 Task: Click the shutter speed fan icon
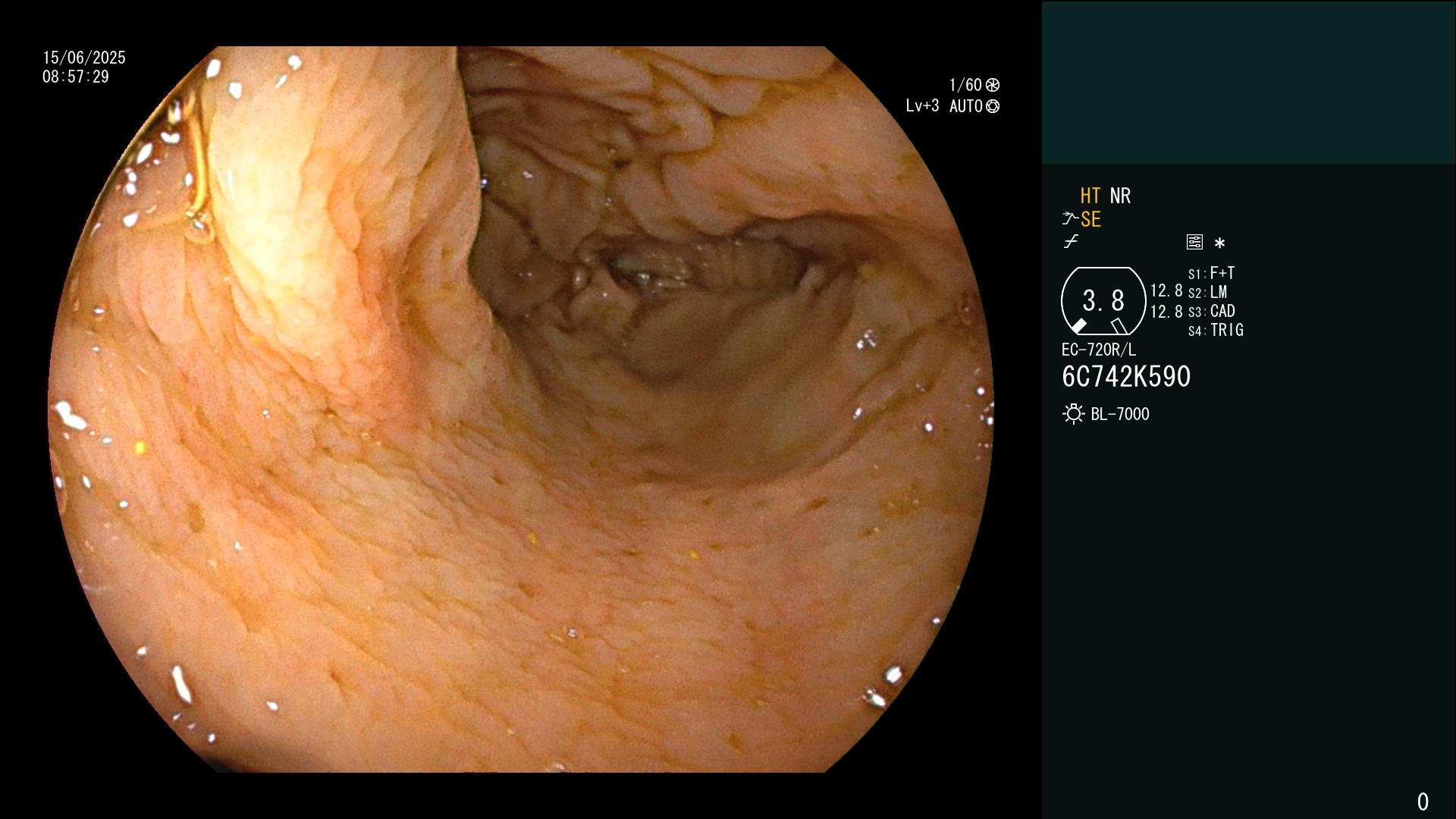tap(993, 85)
